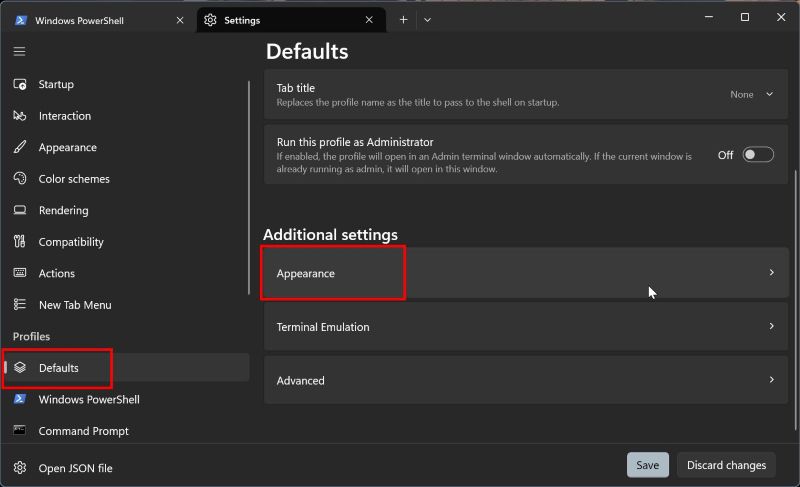
Task: Click the Save button
Action: point(647,465)
